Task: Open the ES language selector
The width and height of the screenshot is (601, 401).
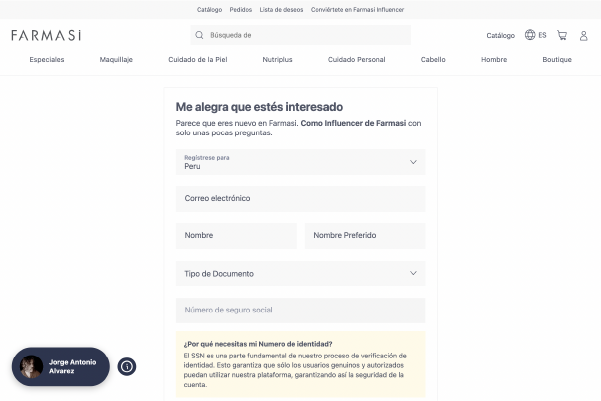Action: (542, 35)
